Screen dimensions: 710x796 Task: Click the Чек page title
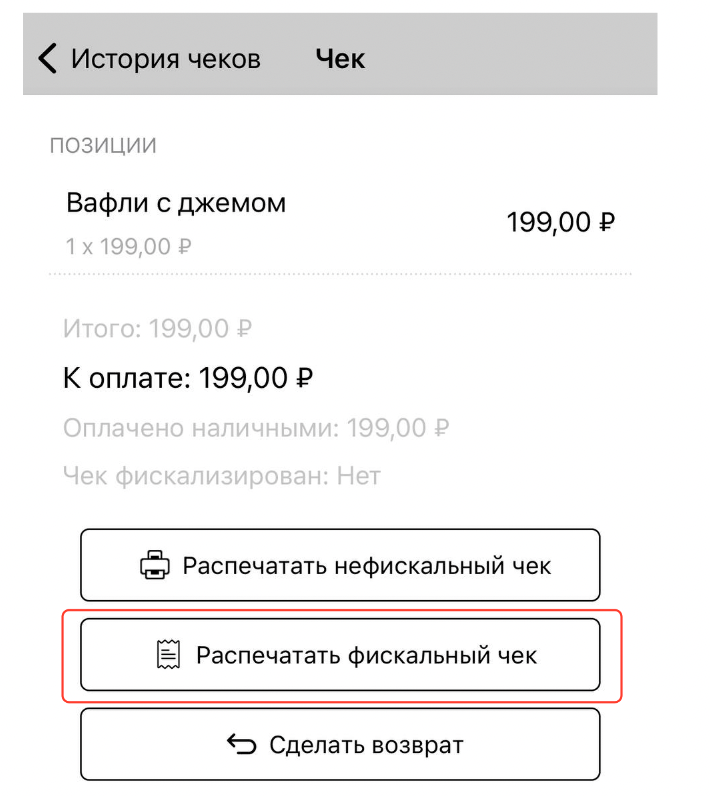click(340, 59)
